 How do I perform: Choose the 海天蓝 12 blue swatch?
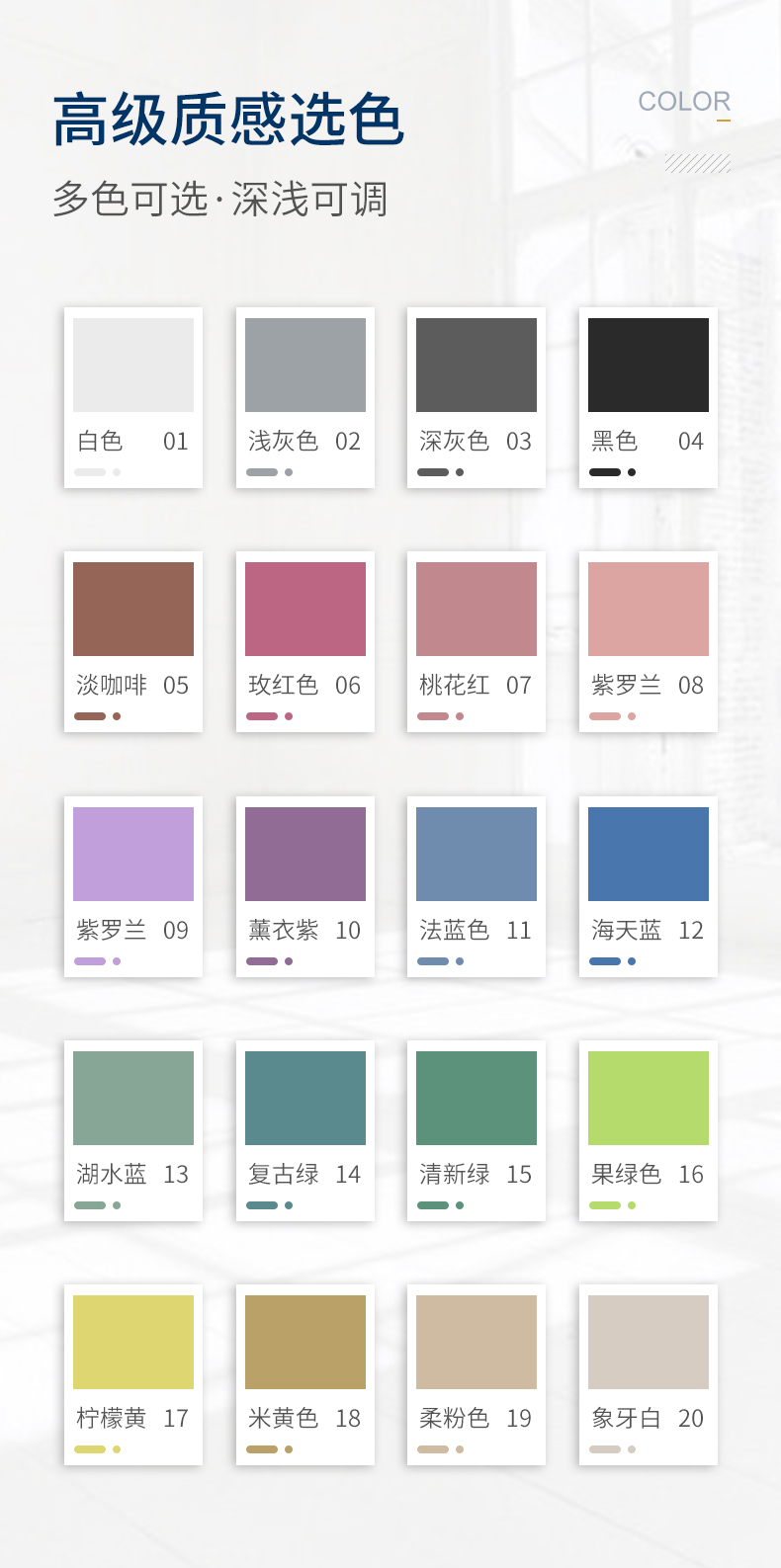(x=649, y=854)
